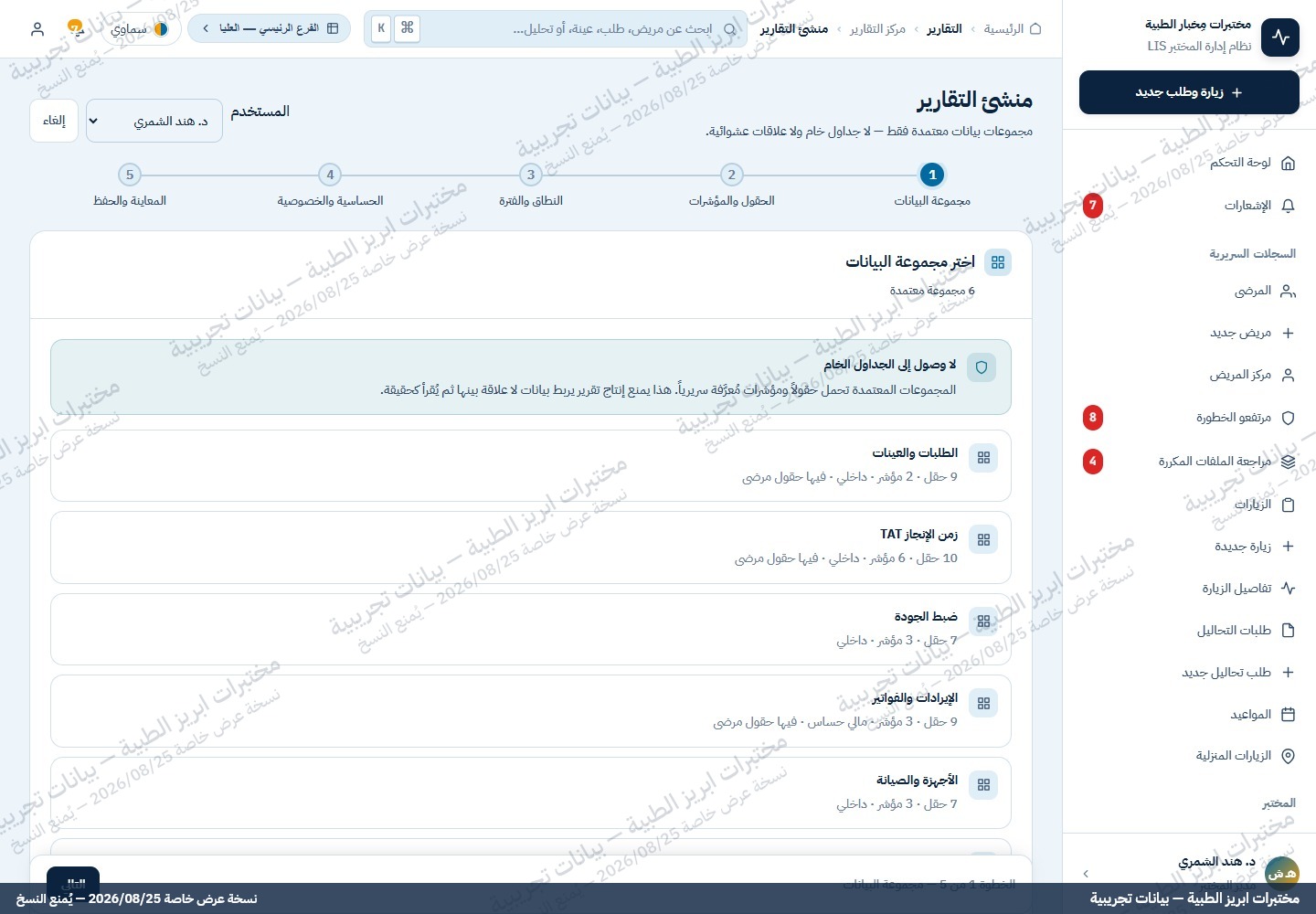Click the منشئ التقارير page title

point(975,100)
